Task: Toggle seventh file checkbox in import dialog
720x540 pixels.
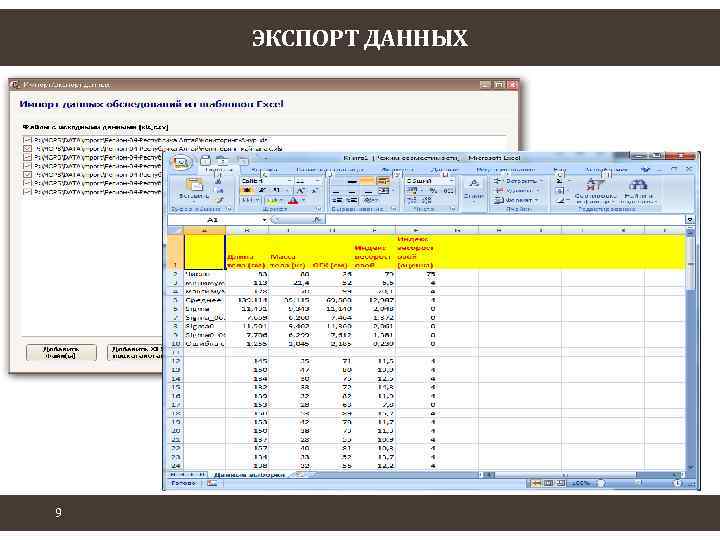Action: click(x=27, y=191)
